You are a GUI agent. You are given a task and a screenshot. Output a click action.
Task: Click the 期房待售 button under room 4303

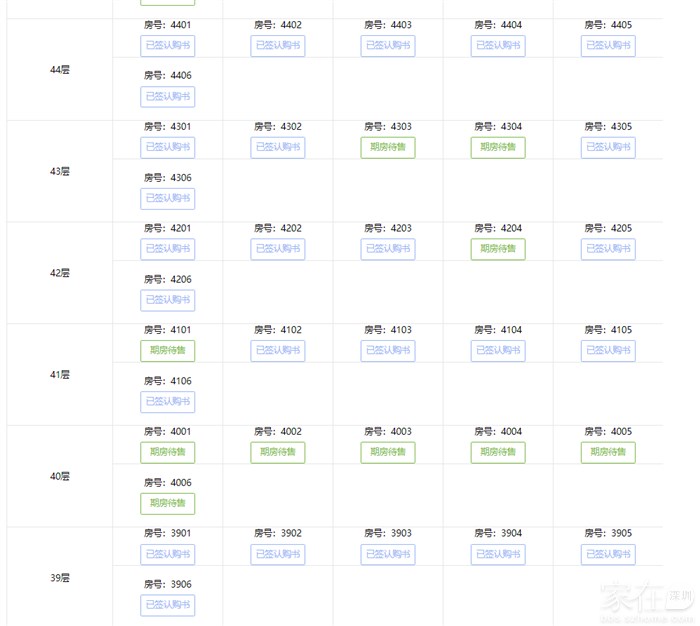[388, 147]
